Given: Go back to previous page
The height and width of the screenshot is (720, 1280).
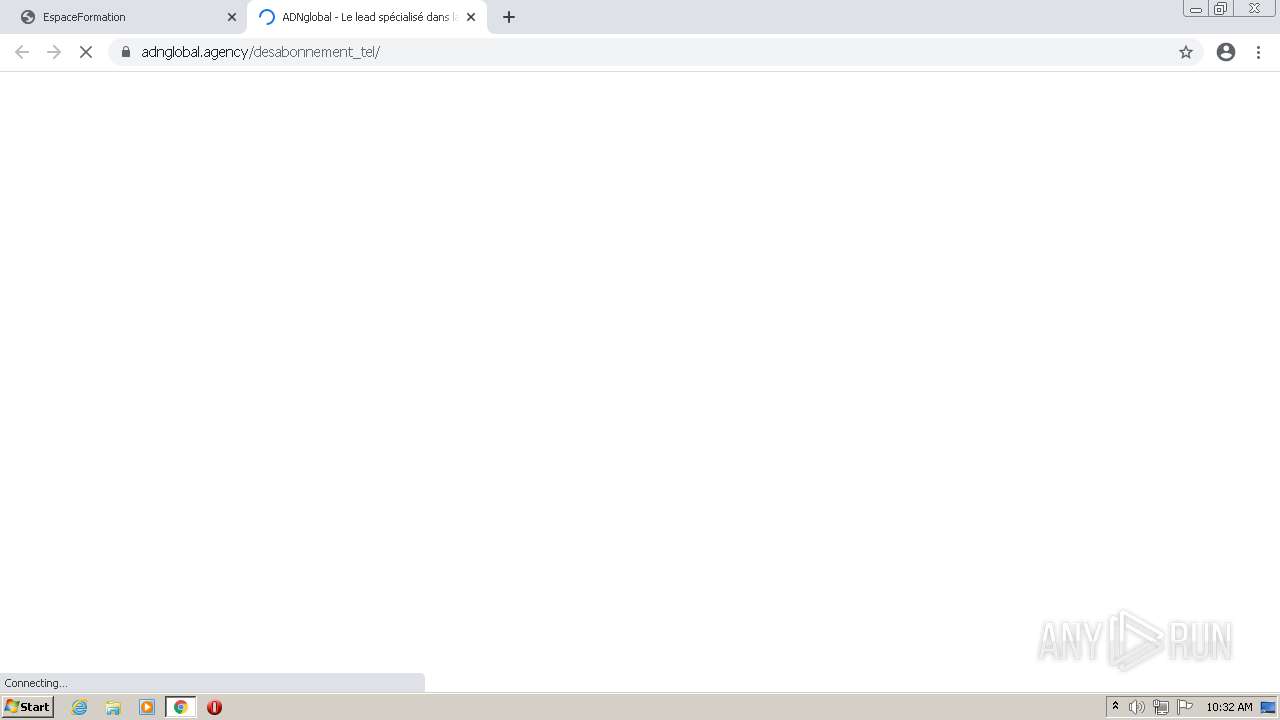Looking at the screenshot, I should (x=22, y=52).
